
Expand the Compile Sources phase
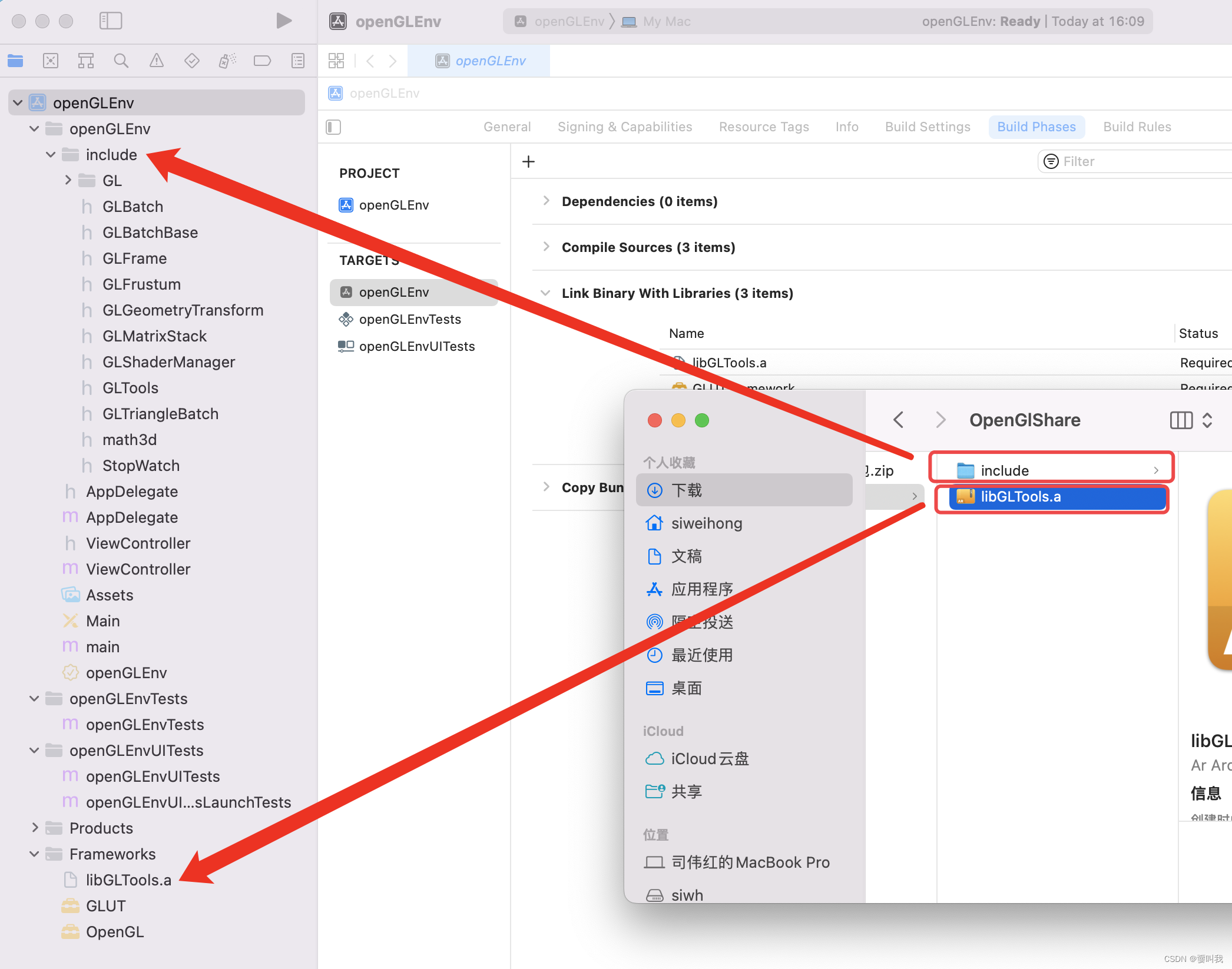tap(546, 247)
